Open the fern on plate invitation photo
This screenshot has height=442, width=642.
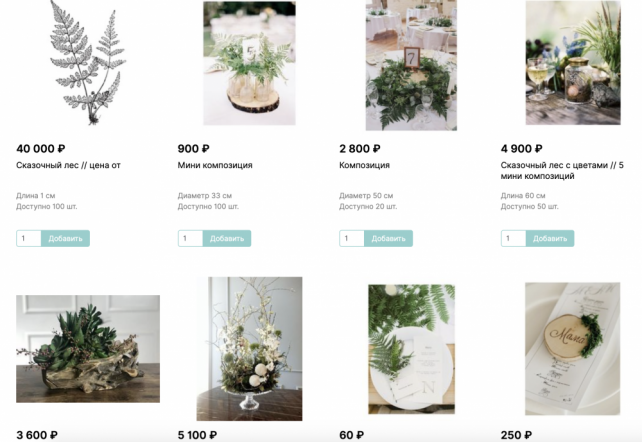click(411, 349)
